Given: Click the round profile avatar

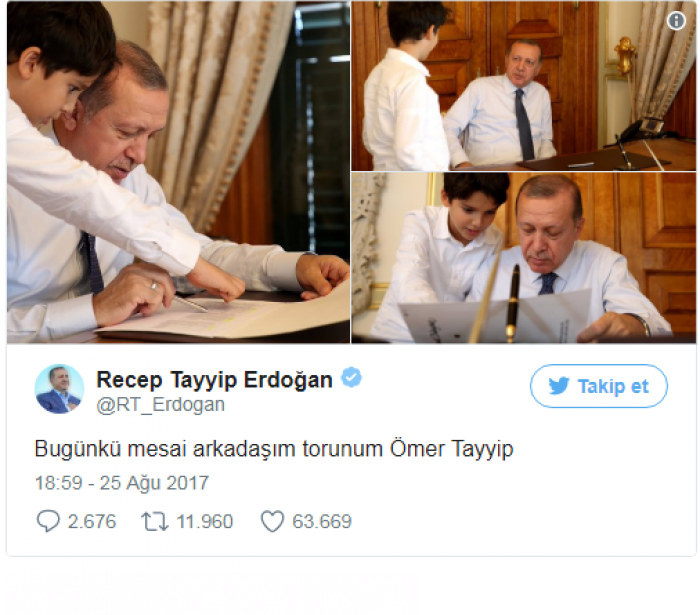Looking at the screenshot, I should [59, 389].
